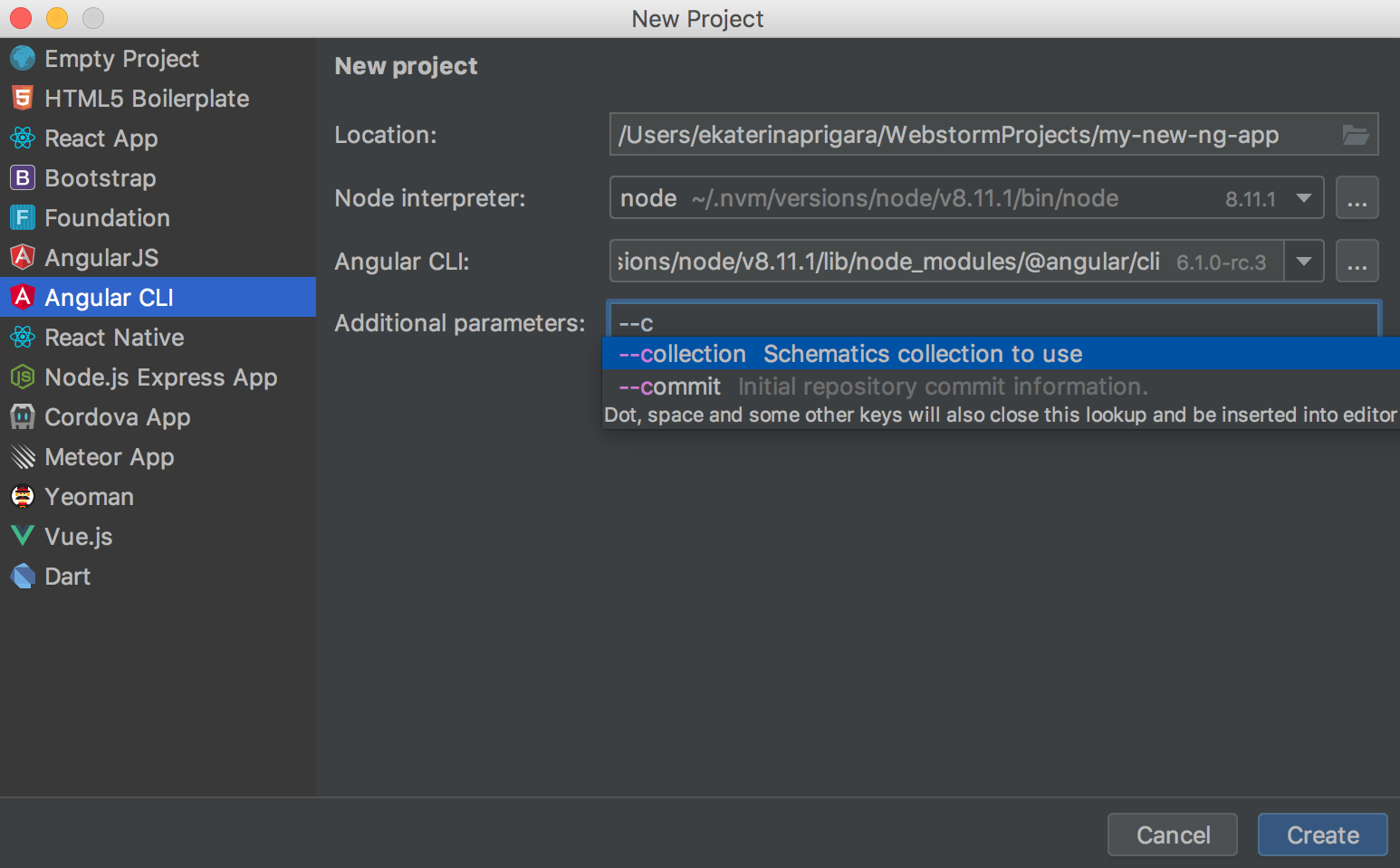This screenshot has width=1400, height=868.
Task: Browse for location with the folder icon
Action: [x=1356, y=135]
